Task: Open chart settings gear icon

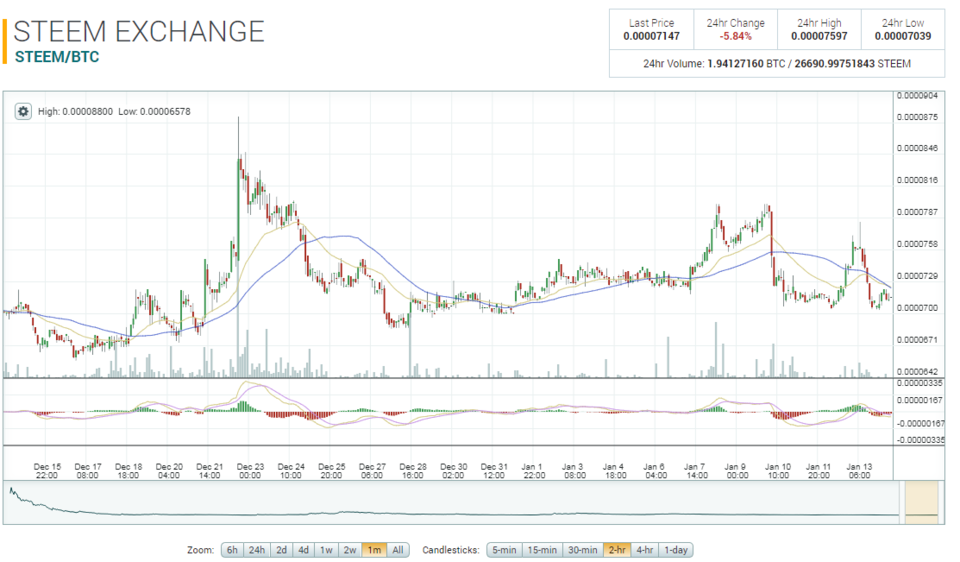Action: click(23, 111)
